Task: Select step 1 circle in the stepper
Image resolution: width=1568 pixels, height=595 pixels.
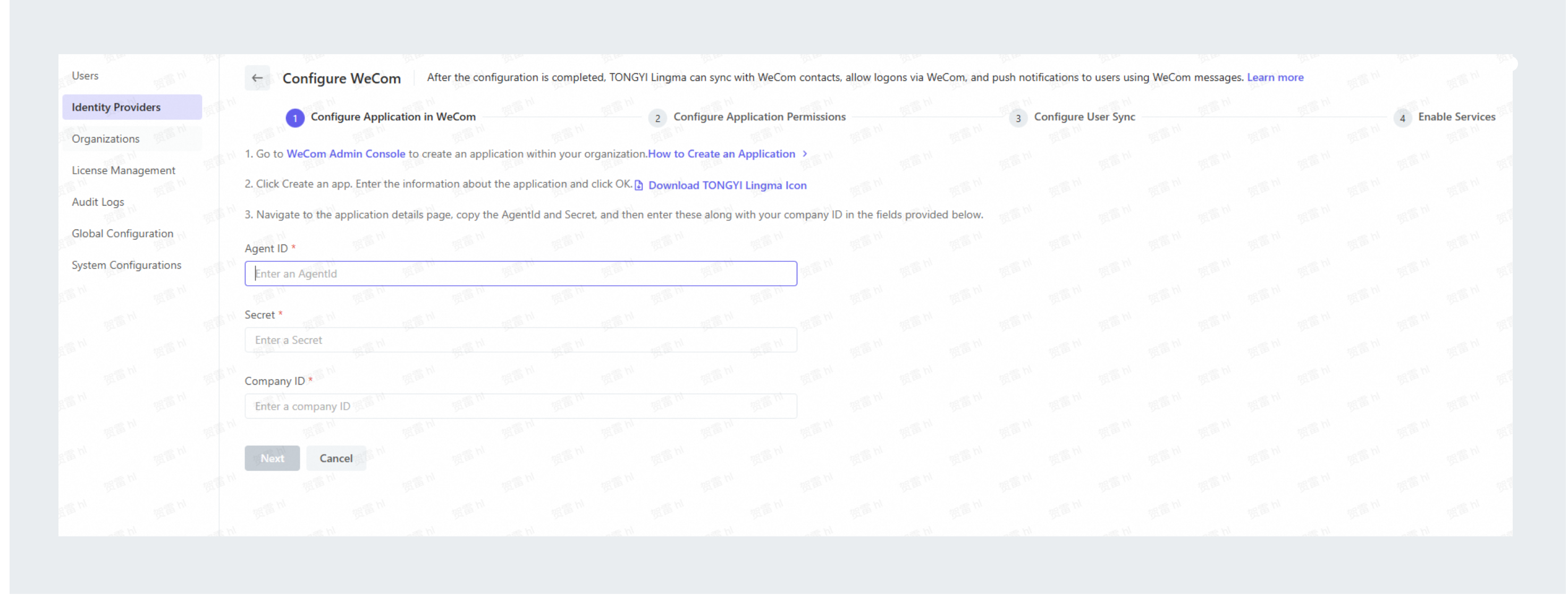Action: coord(295,118)
